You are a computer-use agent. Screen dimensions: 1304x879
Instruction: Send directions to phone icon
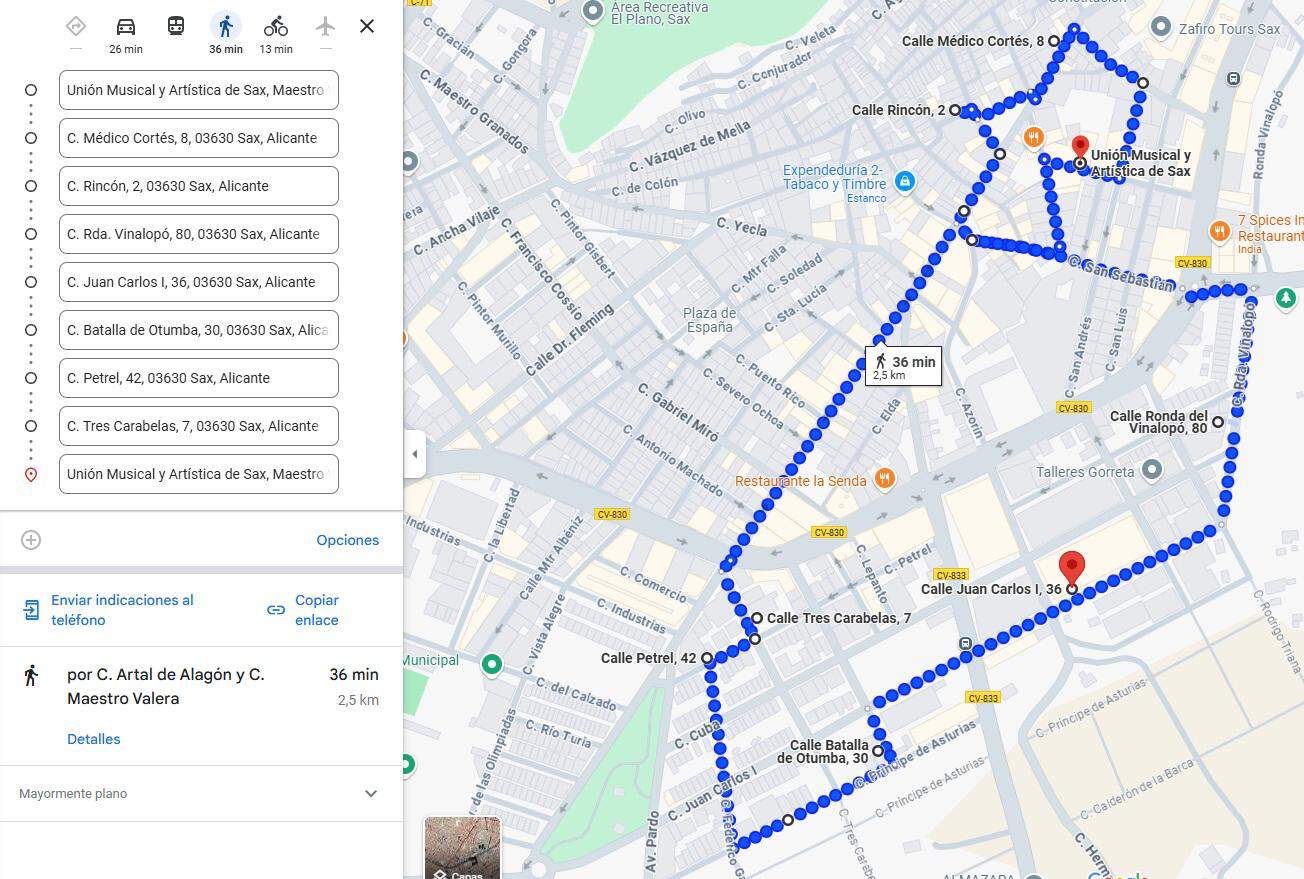[32, 610]
